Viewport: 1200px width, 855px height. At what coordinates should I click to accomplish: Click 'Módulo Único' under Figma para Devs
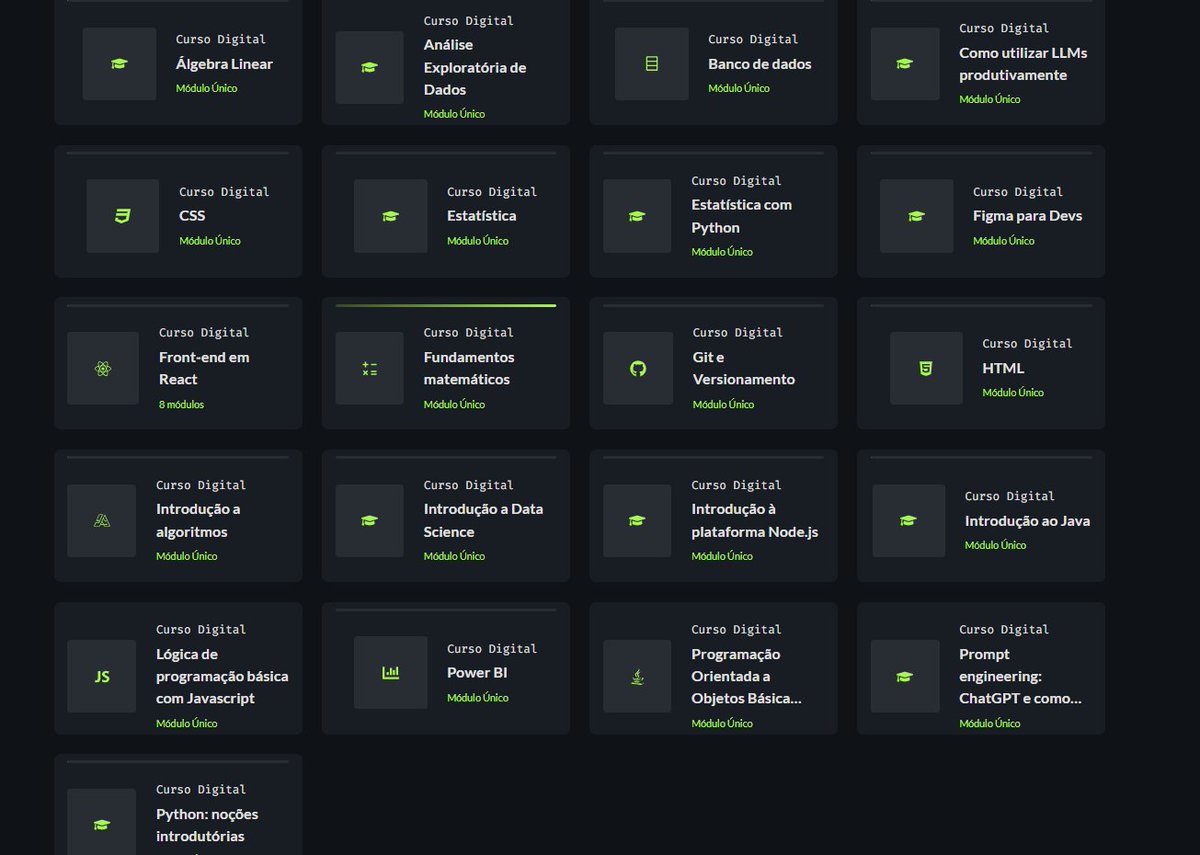pyautogui.click(x=1004, y=241)
